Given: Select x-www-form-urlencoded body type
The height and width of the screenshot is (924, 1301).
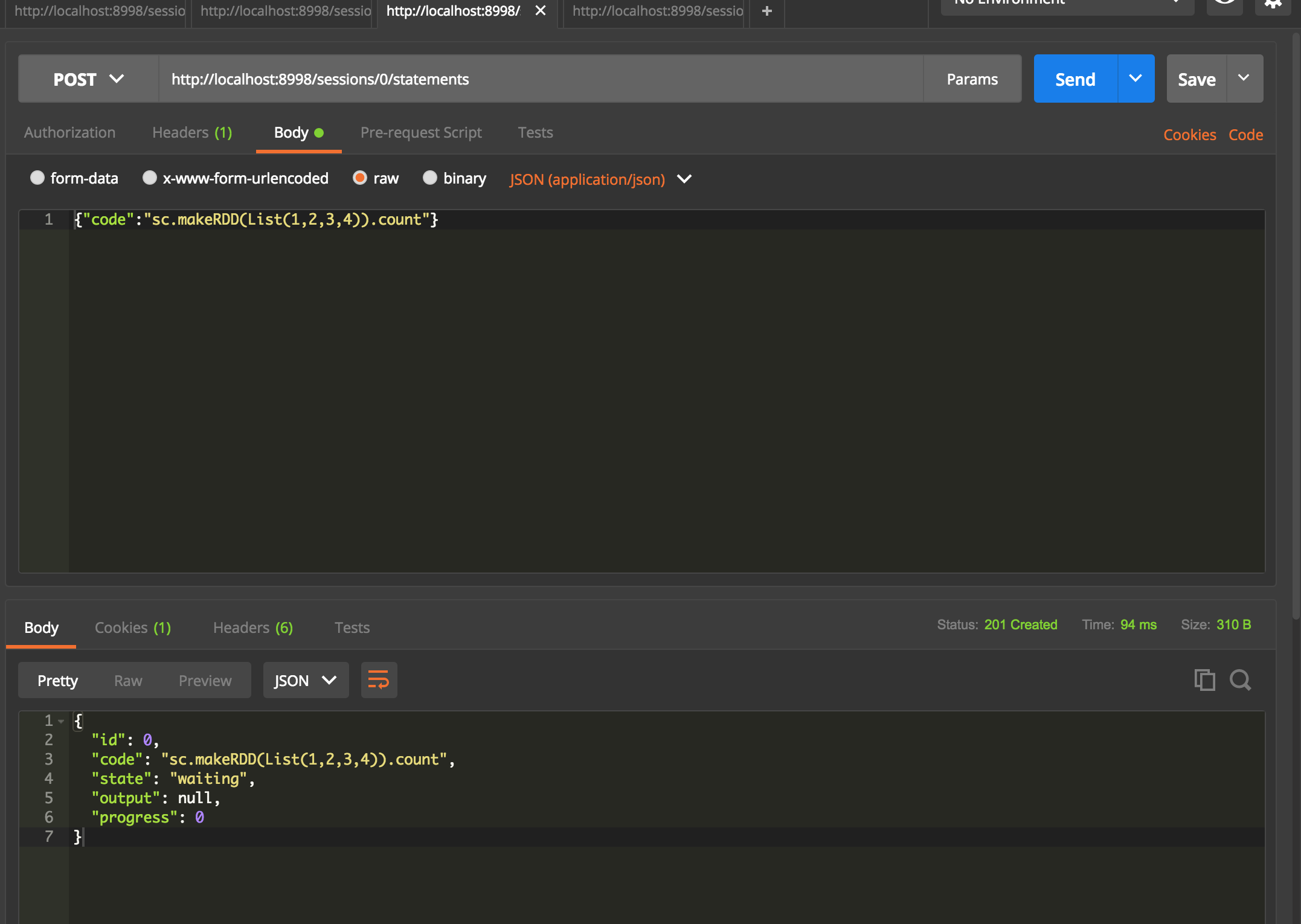Looking at the screenshot, I should 150,178.
